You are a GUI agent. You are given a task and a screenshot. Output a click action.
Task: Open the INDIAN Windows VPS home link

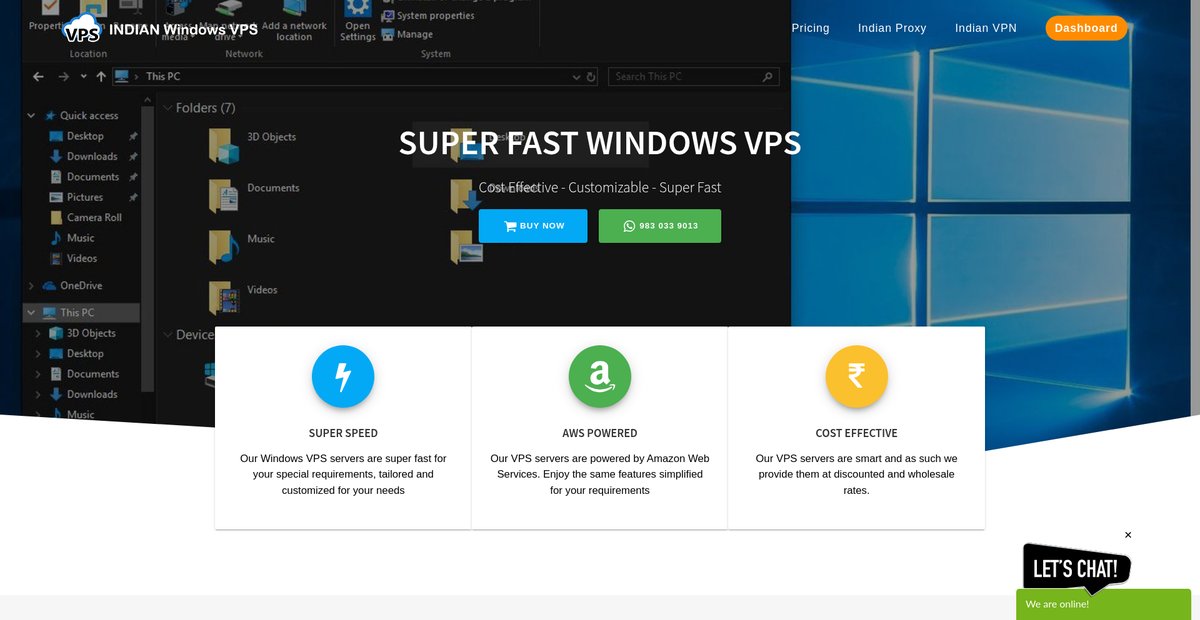coord(183,29)
